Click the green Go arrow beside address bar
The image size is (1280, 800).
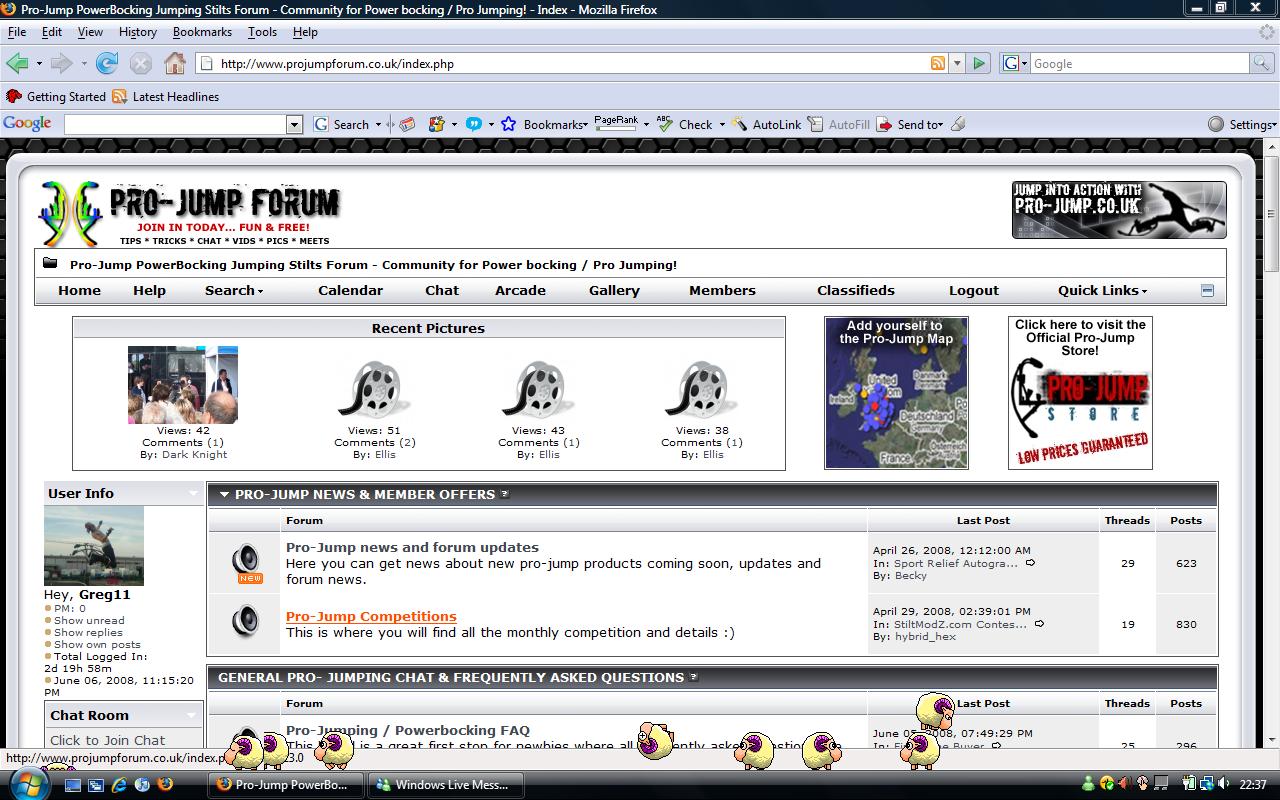pyautogui.click(x=979, y=63)
